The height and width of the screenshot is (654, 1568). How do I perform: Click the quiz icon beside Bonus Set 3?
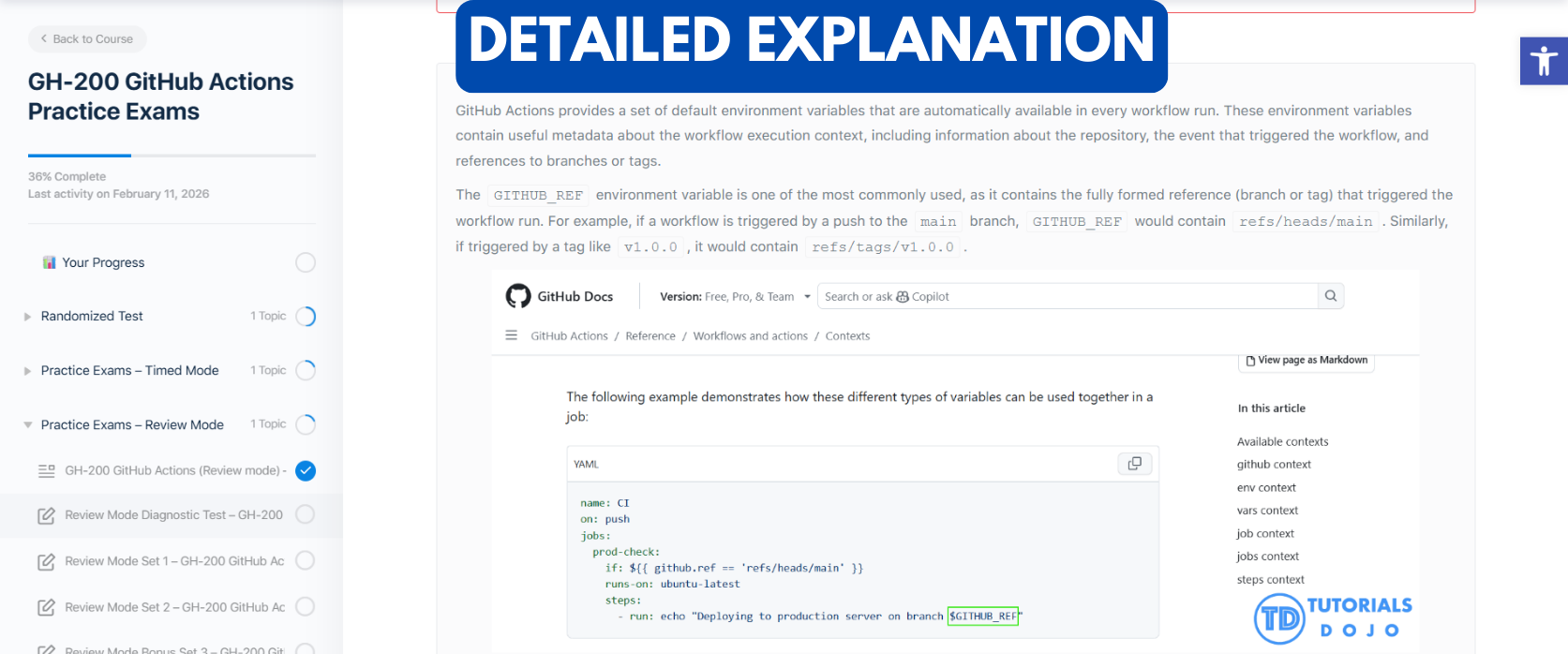46,649
